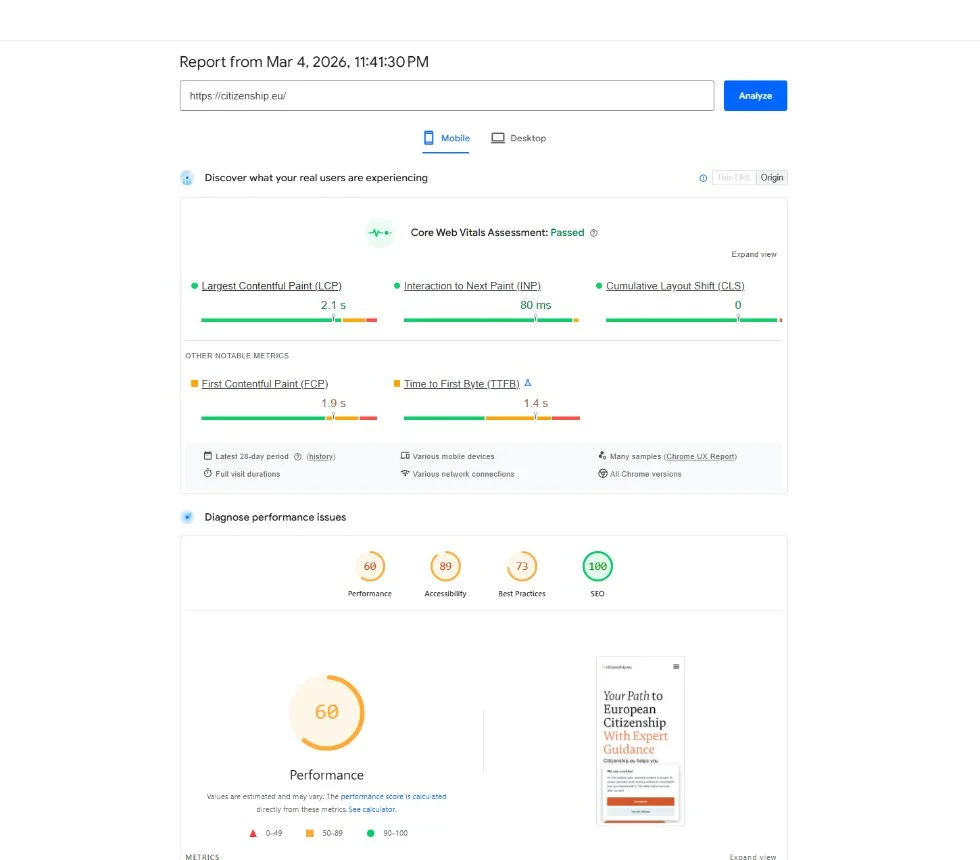
Task: Click the robot icon near Diagnose performance issues
Action: [x=187, y=517]
